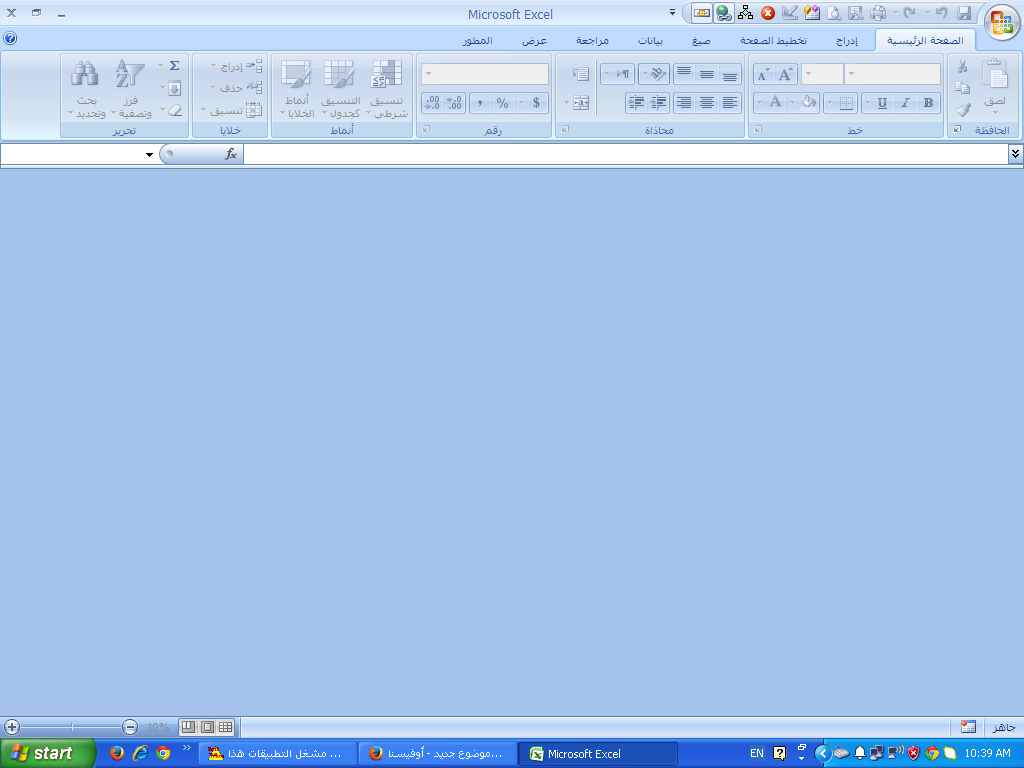
Task: Toggle bottom vertical align button
Action: pyautogui.click(x=729, y=74)
